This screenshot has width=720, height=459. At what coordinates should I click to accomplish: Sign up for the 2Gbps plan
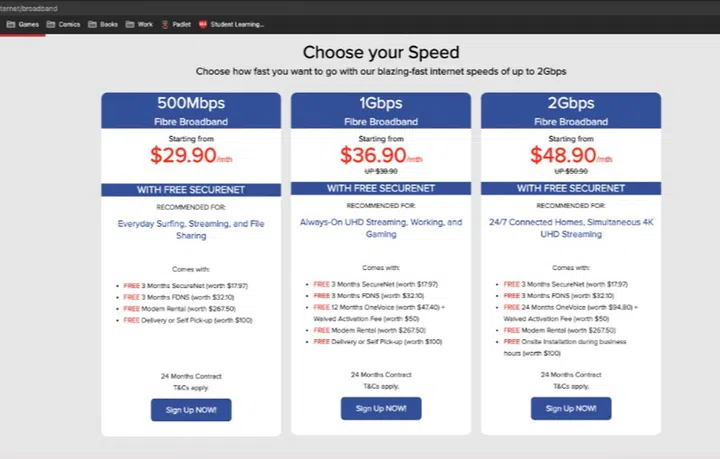(x=570, y=408)
